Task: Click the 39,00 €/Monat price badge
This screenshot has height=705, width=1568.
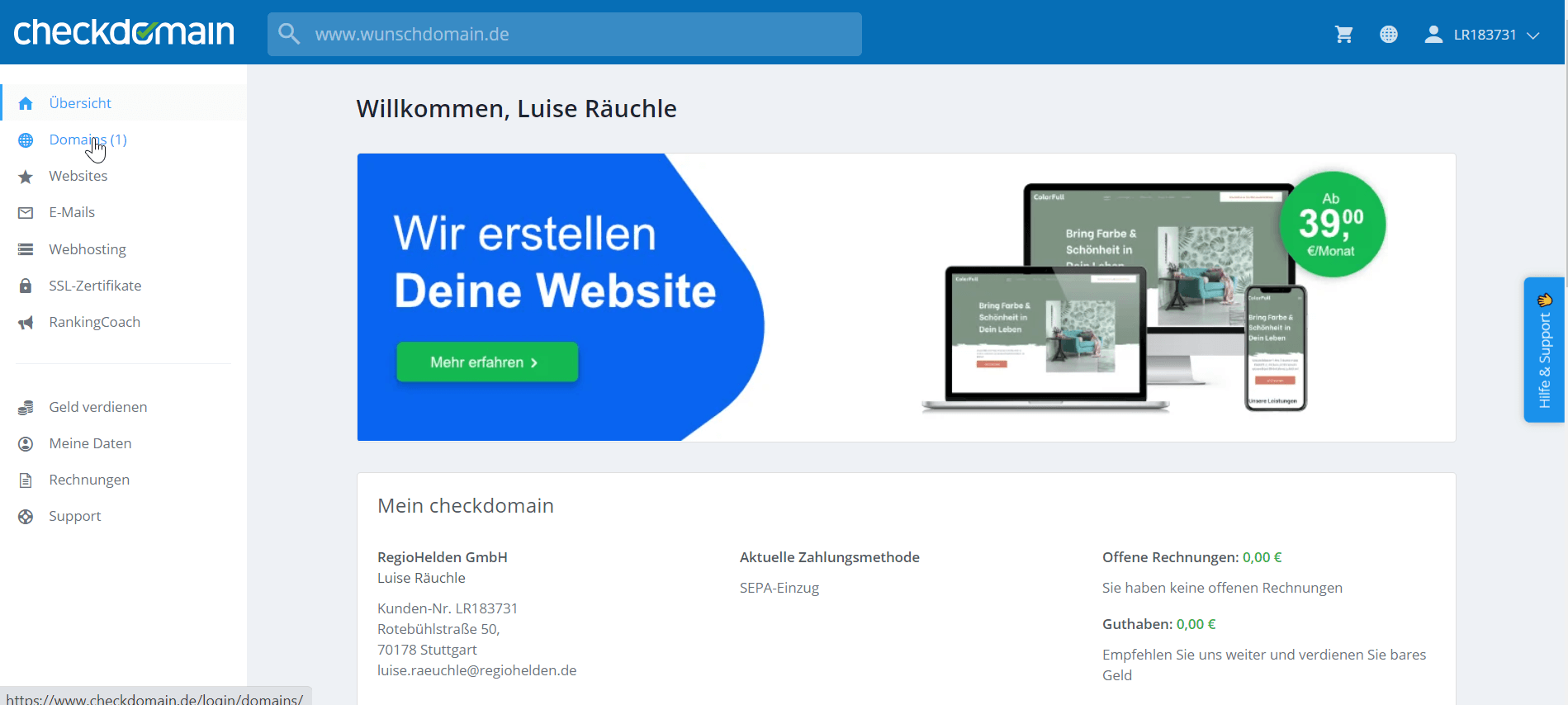Action: (x=1332, y=225)
